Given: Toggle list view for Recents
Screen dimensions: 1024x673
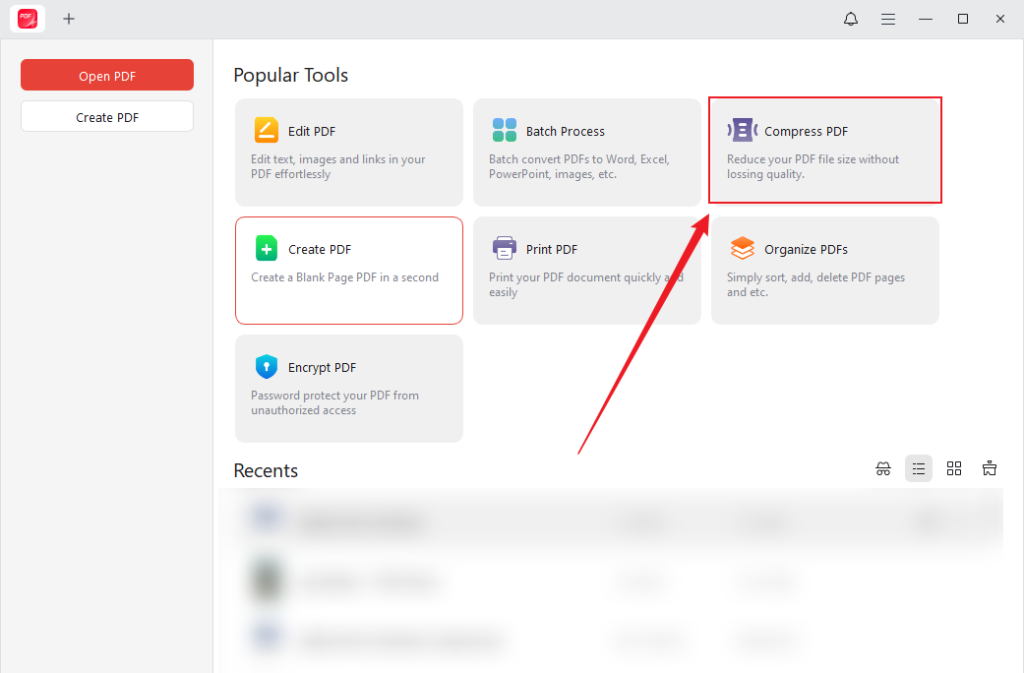Looking at the screenshot, I should [x=918, y=468].
